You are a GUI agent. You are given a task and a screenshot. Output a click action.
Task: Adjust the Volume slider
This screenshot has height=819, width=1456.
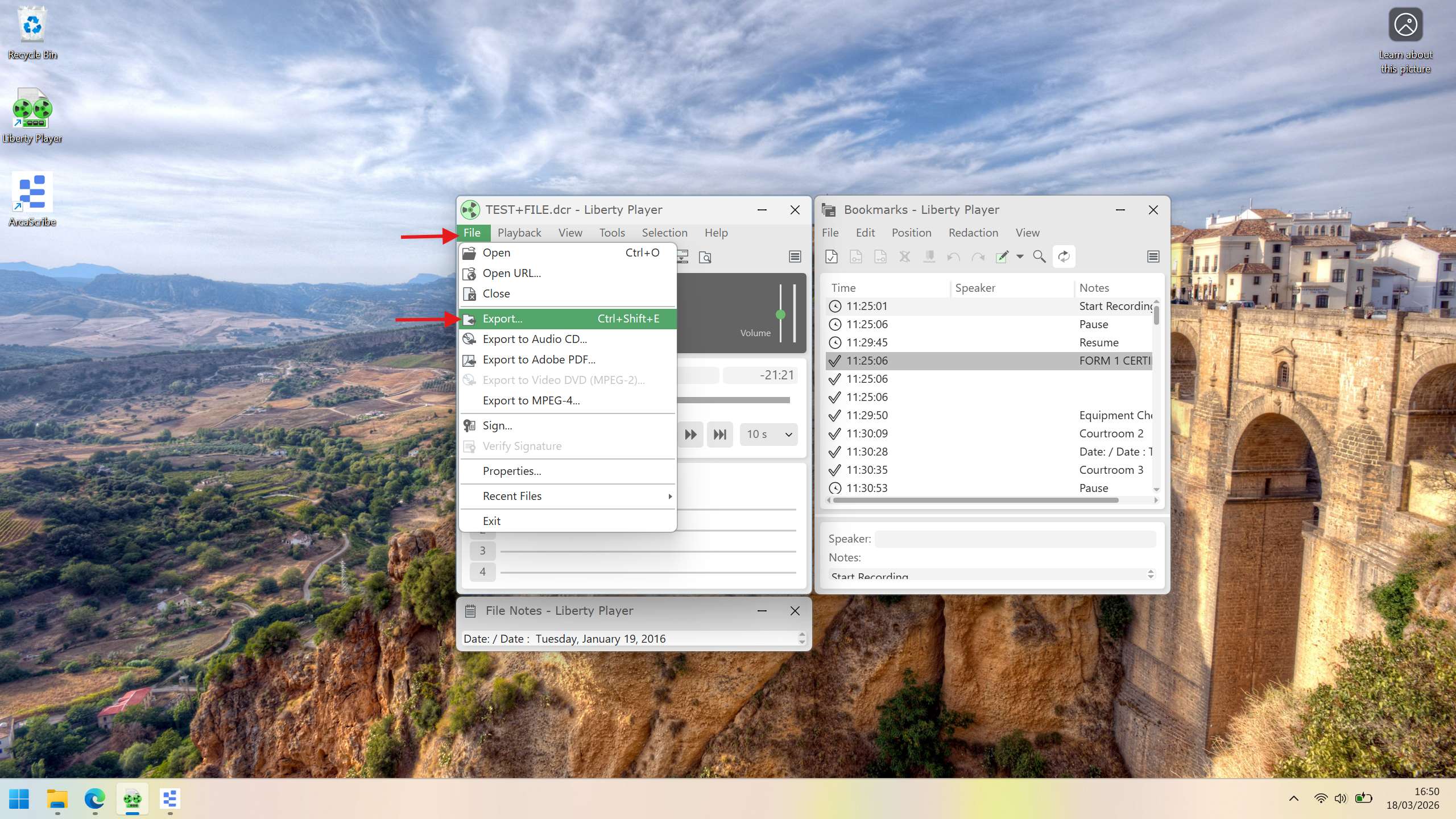pos(781,314)
